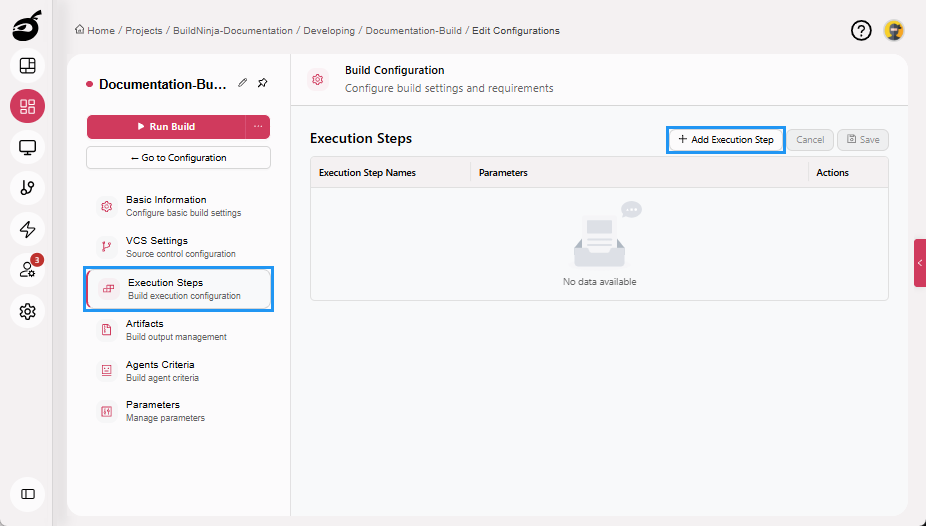Click the Parameters sliders icon
This screenshot has height=526, width=926.
click(x=106, y=411)
